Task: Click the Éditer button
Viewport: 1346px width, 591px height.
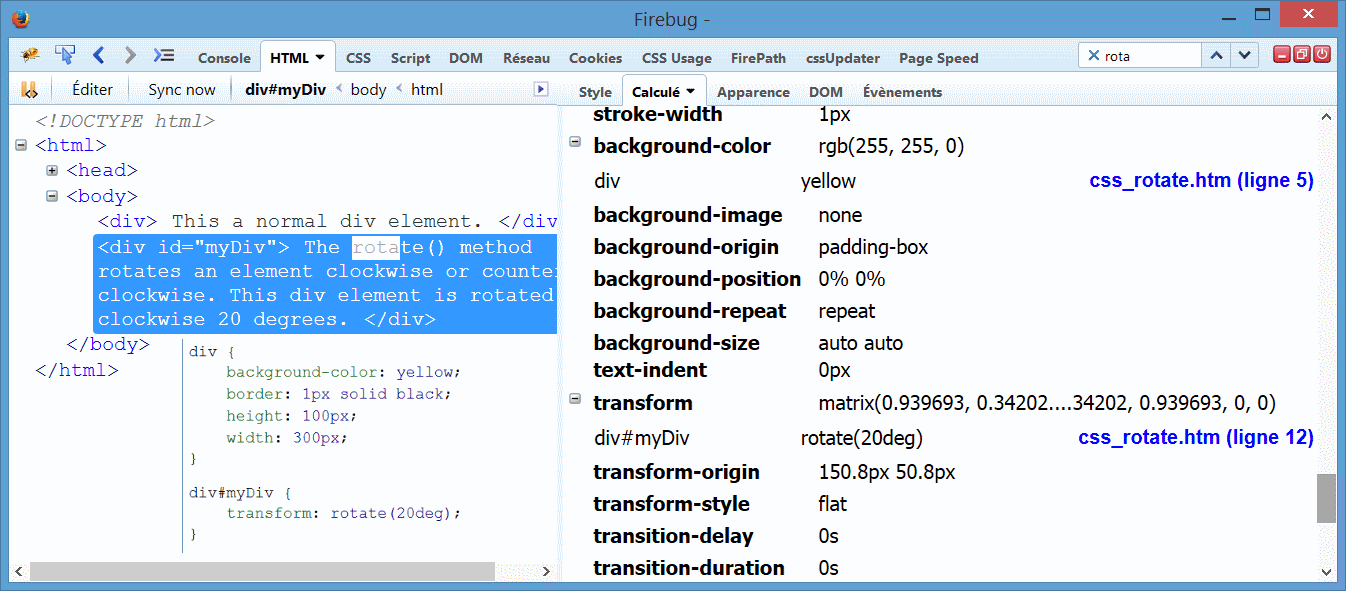Action: point(92,89)
